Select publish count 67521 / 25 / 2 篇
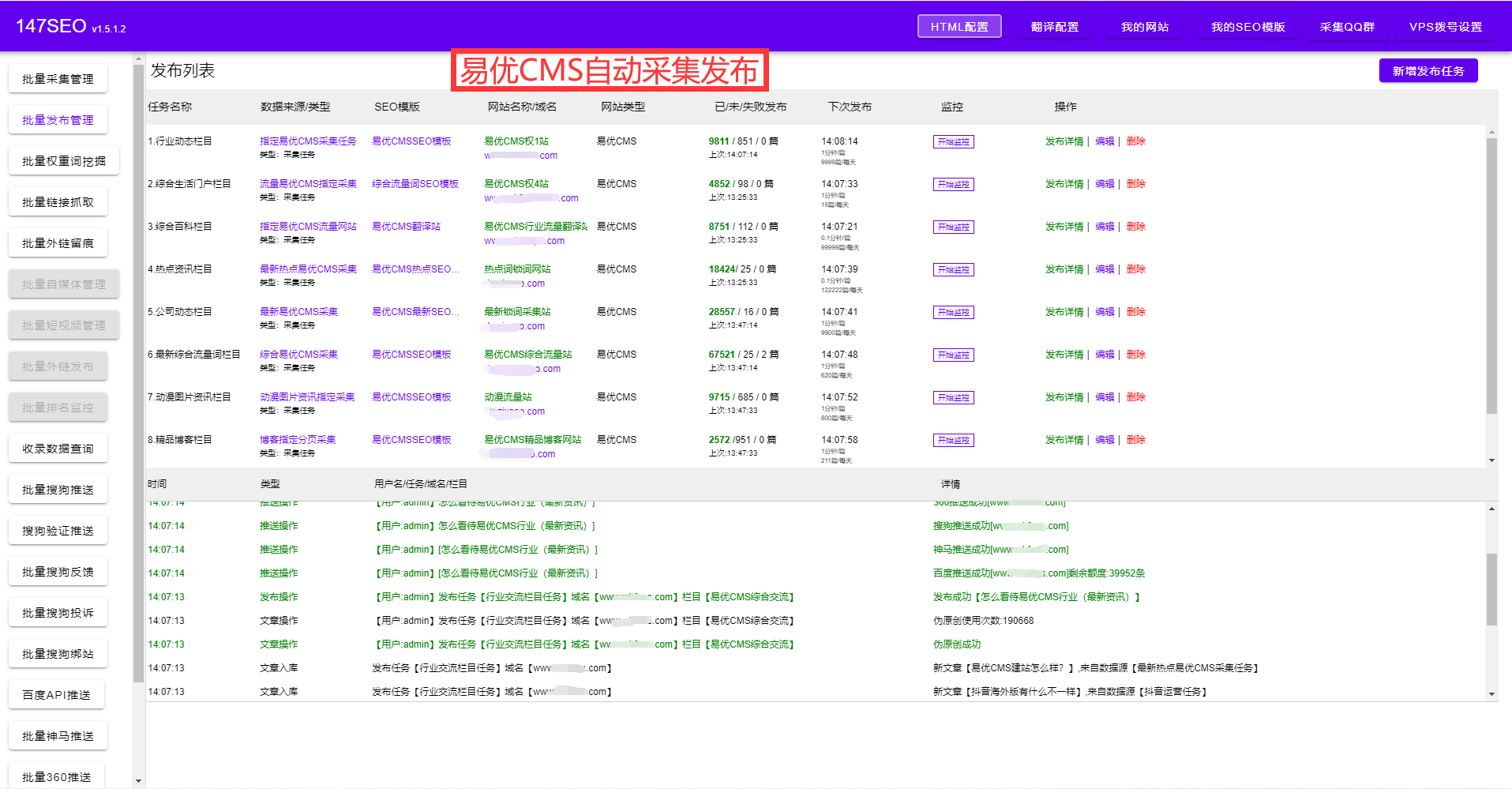 pos(743,355)
